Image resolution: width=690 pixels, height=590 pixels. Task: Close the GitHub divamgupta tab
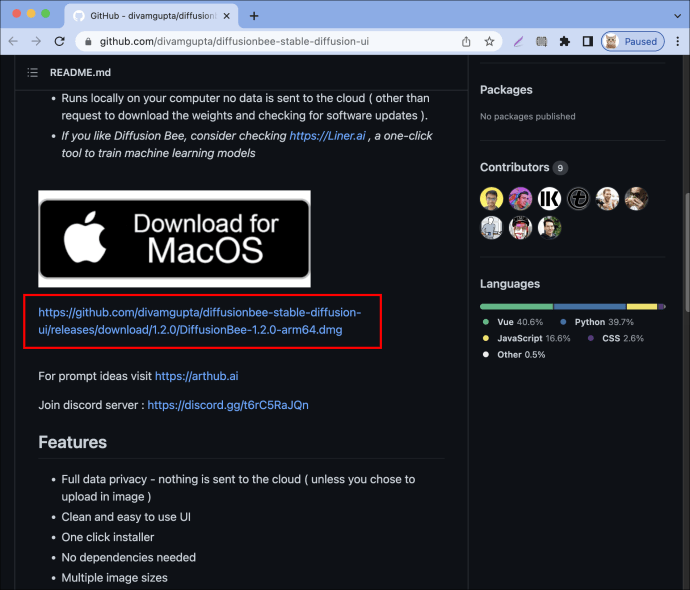click(227, 16)
